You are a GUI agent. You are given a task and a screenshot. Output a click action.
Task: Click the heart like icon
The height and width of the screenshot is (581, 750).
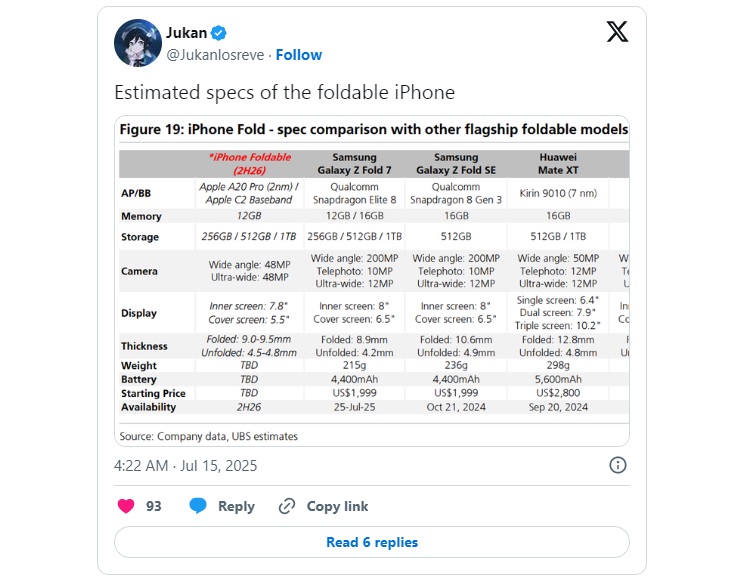coord(126,506)
